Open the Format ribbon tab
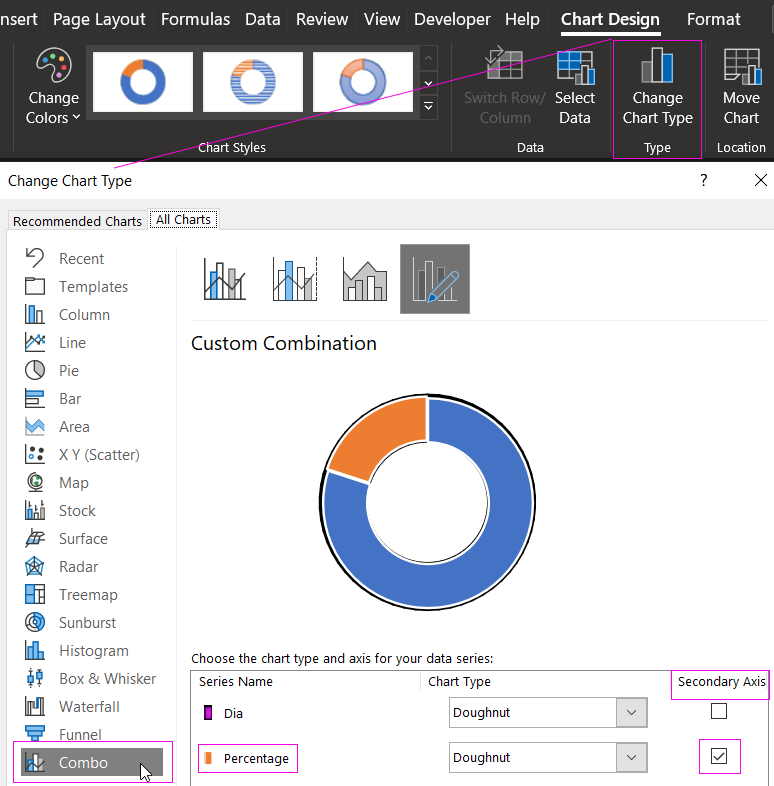The width and height of the screenshot is (774, 786). pos(714,19)
